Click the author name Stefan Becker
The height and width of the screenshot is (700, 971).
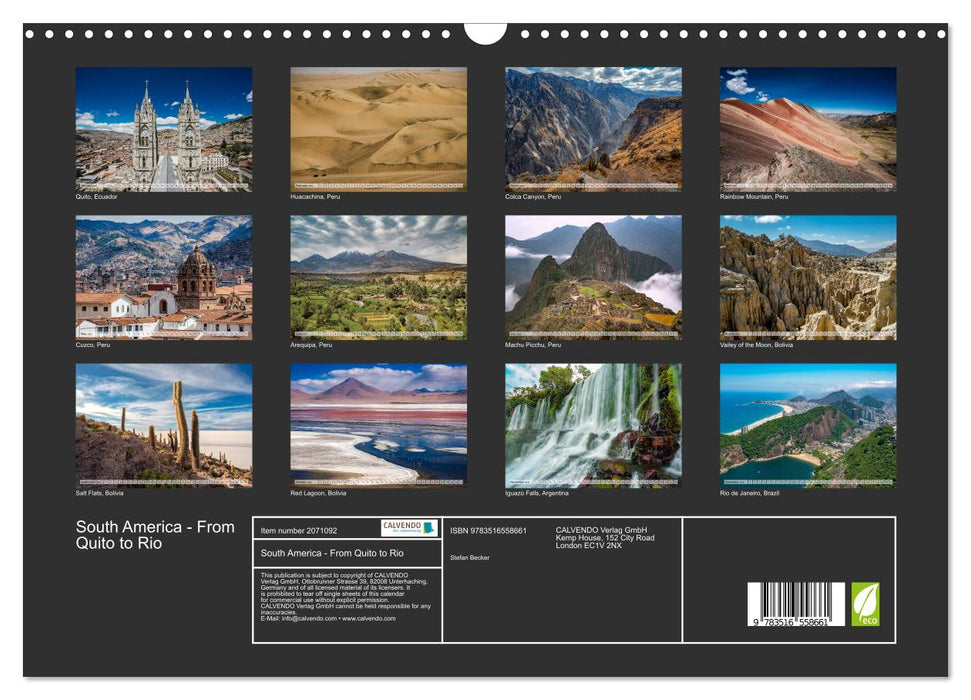point(471,556)
